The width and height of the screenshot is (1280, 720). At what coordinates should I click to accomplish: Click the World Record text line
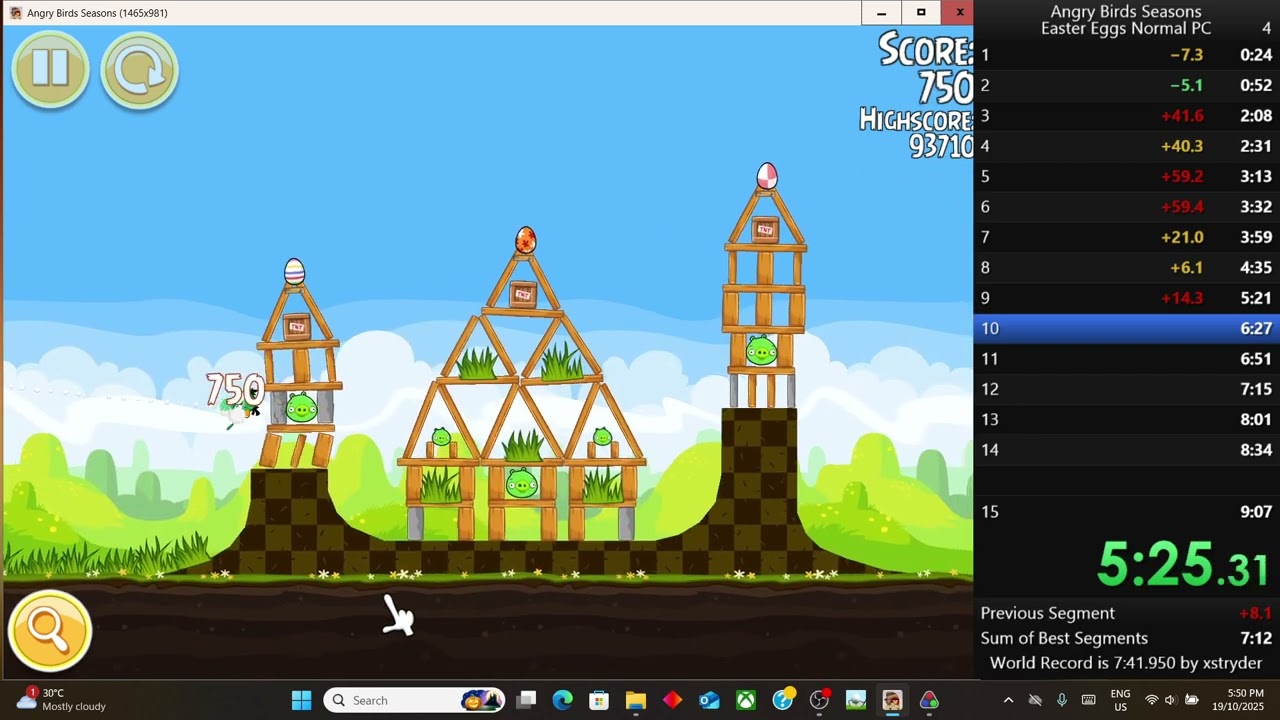click(1126, 663)
